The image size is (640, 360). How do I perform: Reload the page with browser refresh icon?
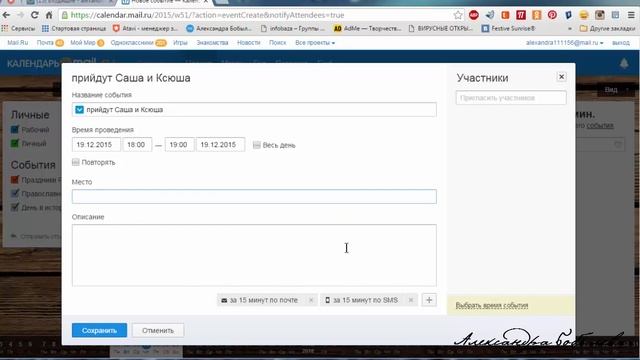click(34, 15)
